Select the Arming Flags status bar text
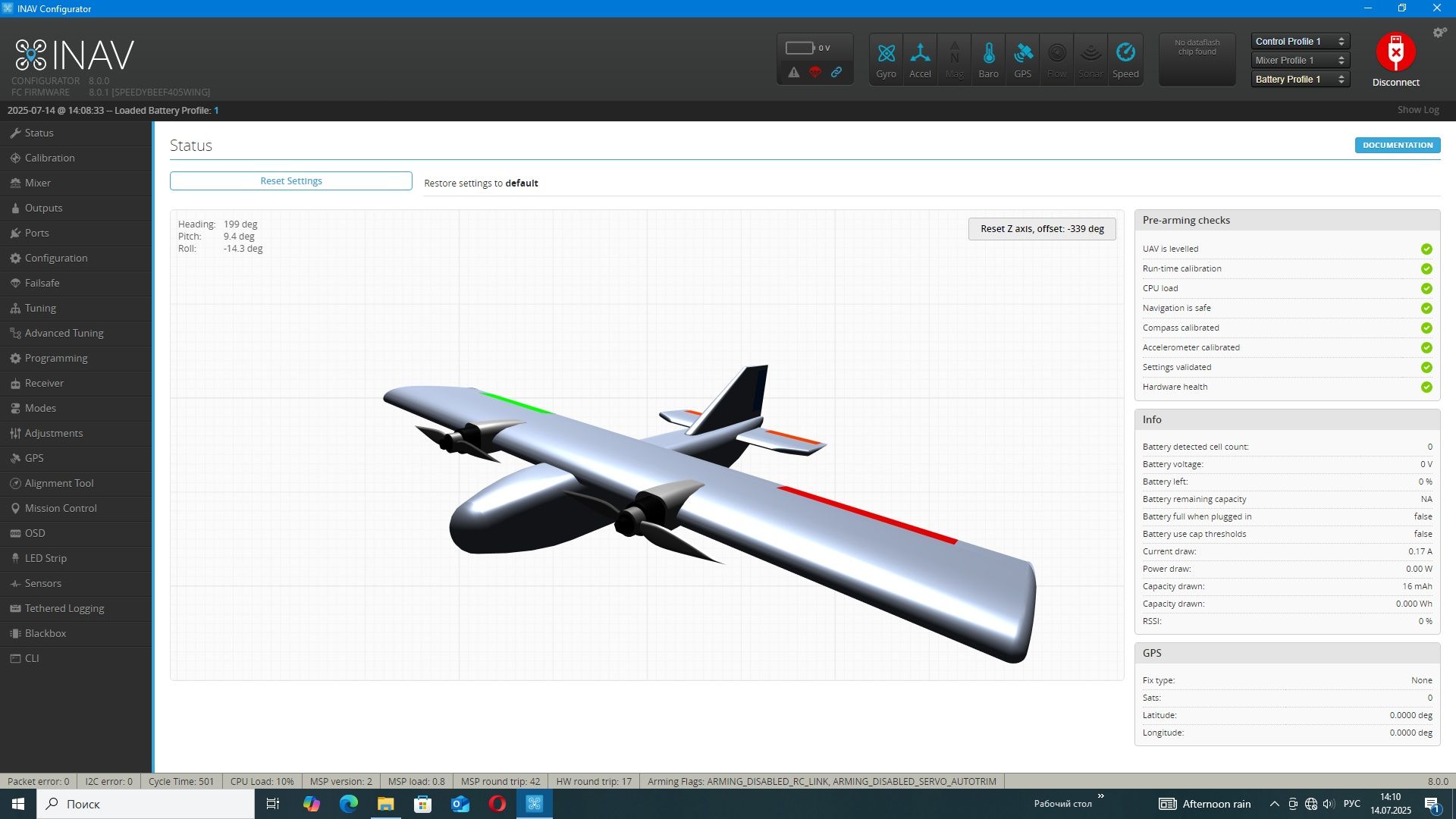The image size is (1456, 819). pyautogui.click(x=821, y=781)
